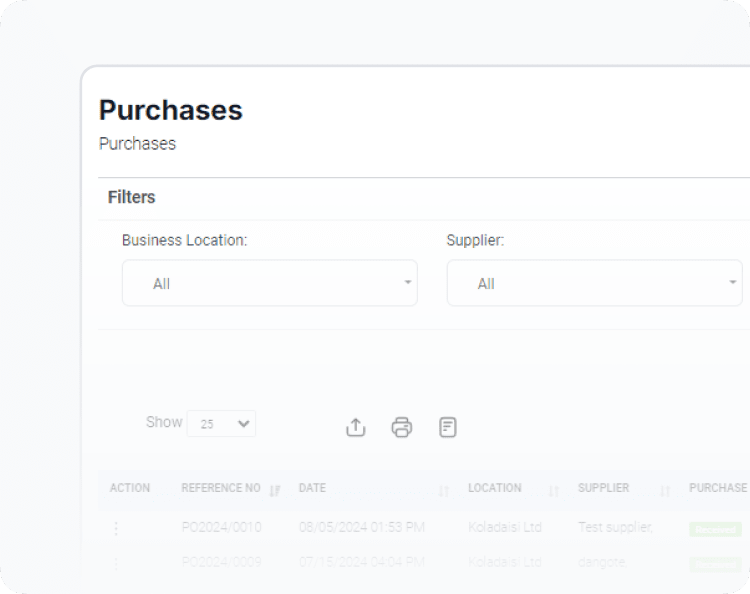Expand the Business Location dropdown
Viewport: 750px width, 594px height.
[x=269, y=283]
